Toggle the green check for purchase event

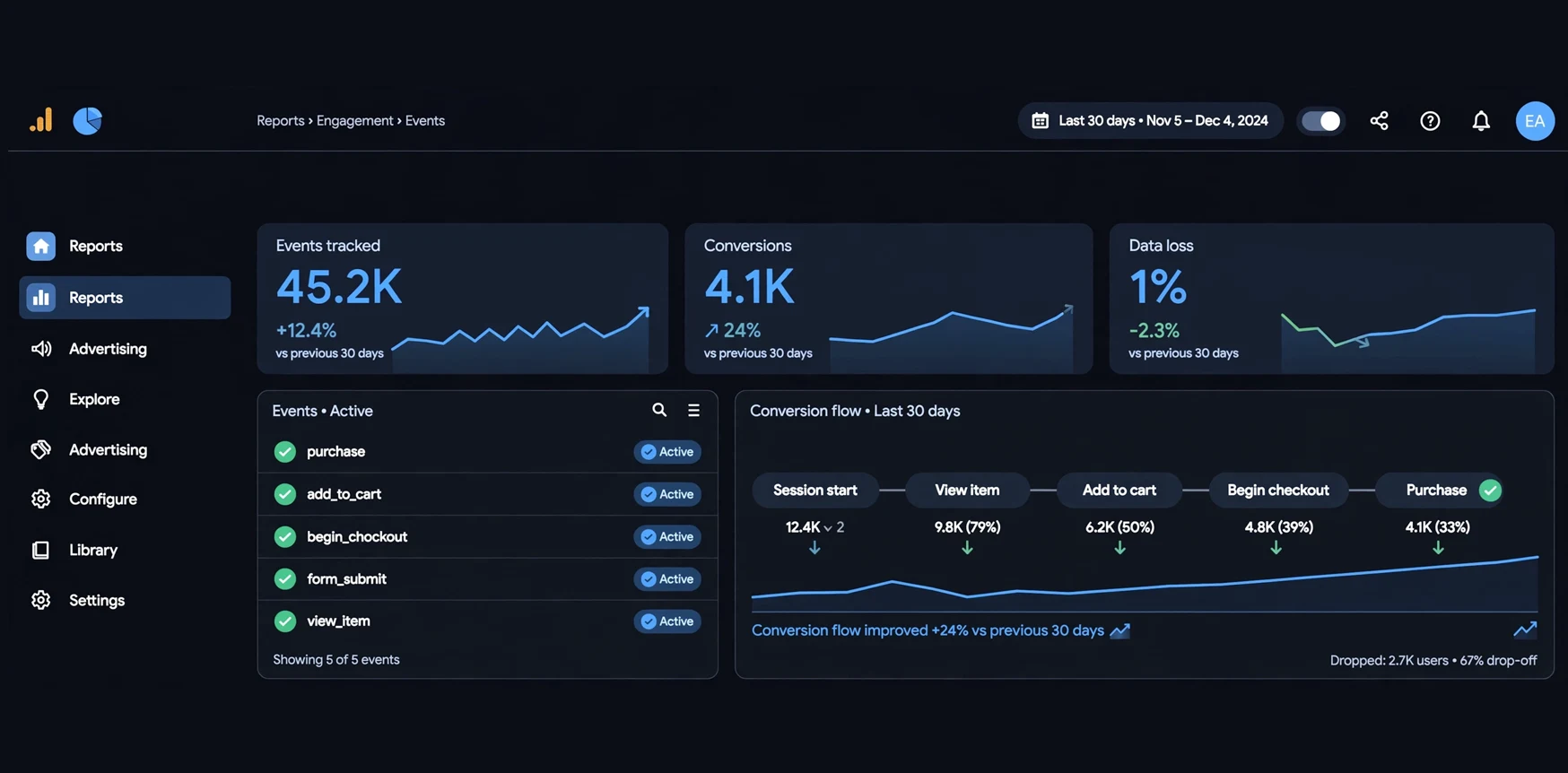(285, 451)
